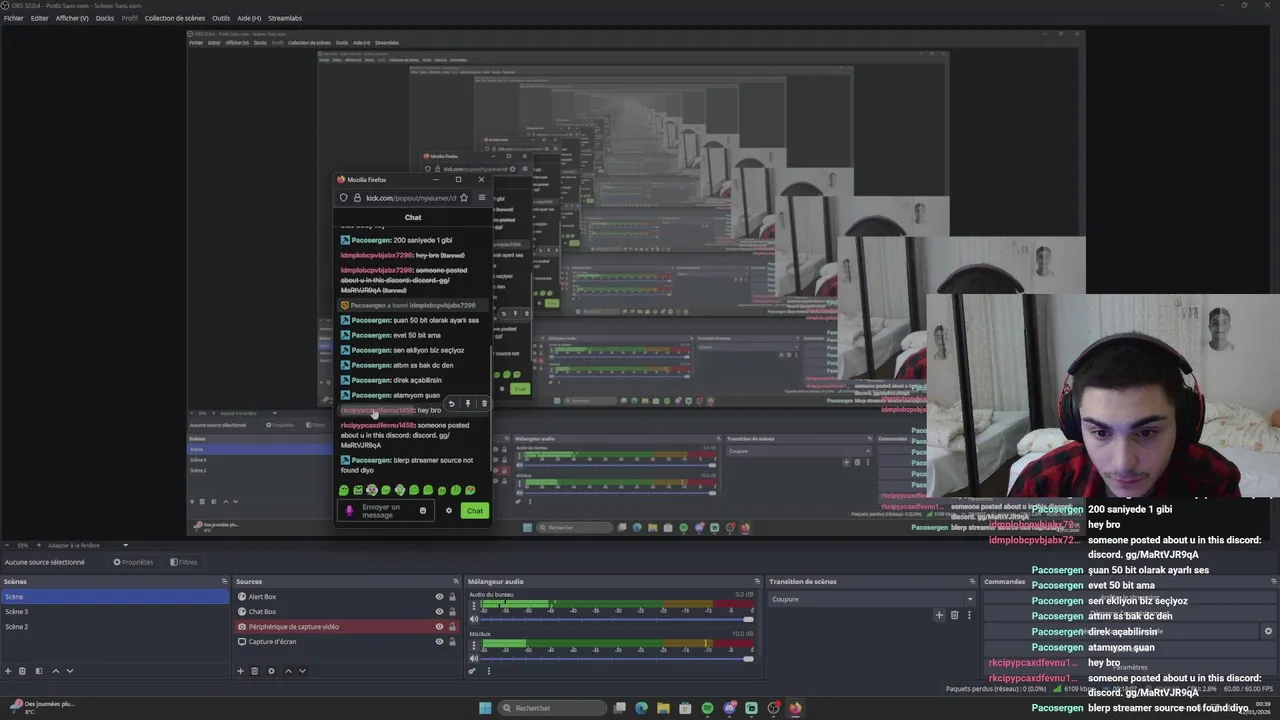Open the Docks menu
This screenshot has width=1280, height=720.
(104, 18)
